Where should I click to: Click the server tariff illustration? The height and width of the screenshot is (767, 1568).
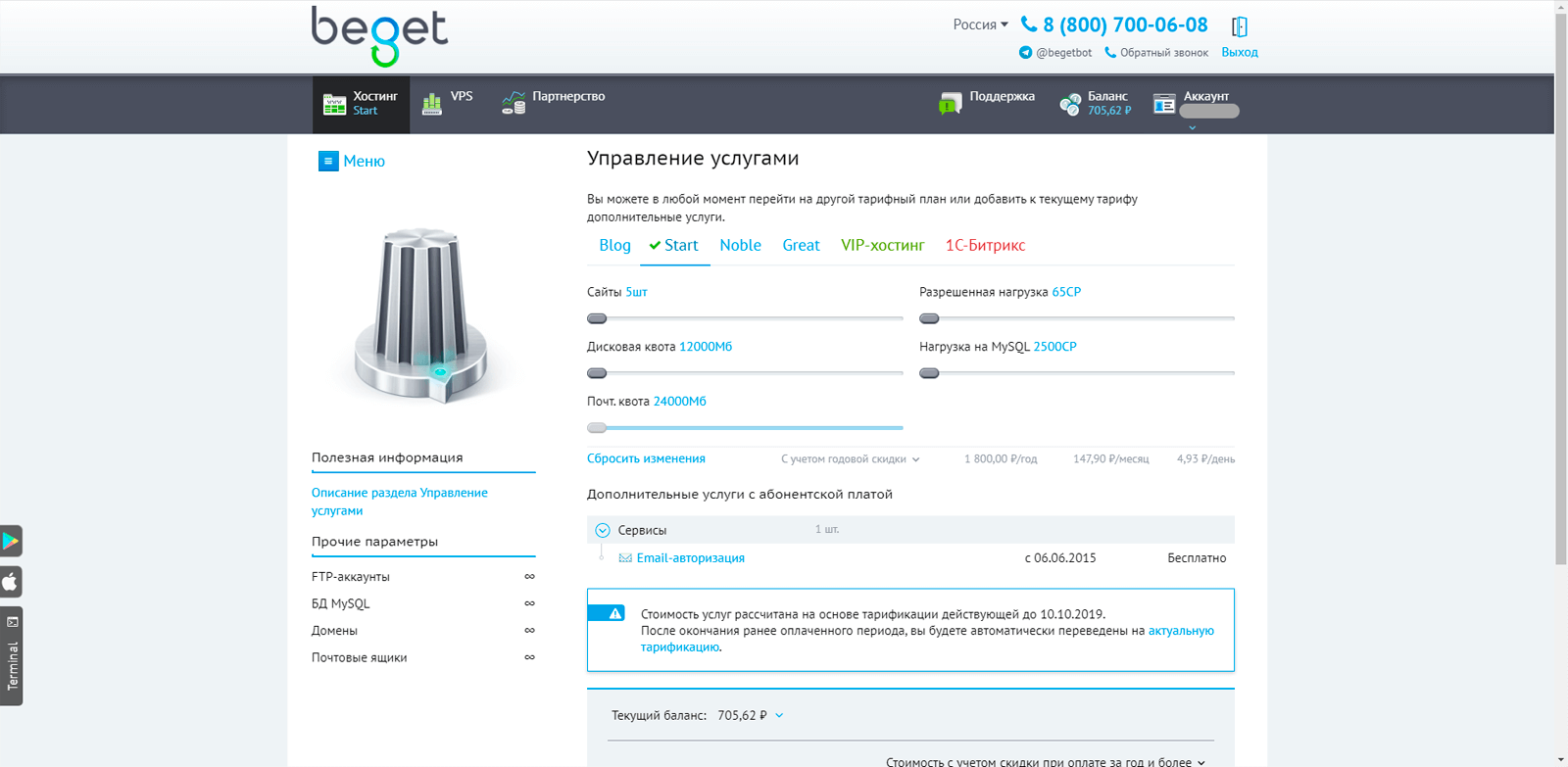tap(421, 315)
